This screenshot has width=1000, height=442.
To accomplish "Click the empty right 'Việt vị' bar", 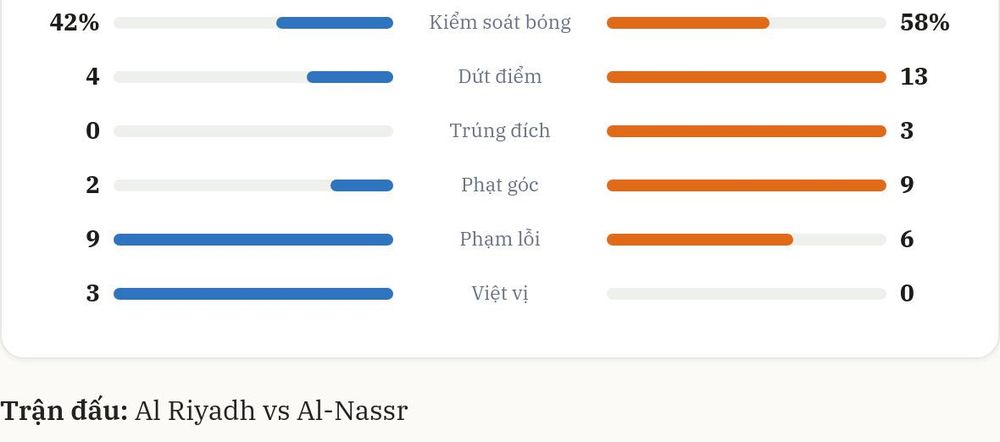I will pyautogui.click(x=746, y=294).
